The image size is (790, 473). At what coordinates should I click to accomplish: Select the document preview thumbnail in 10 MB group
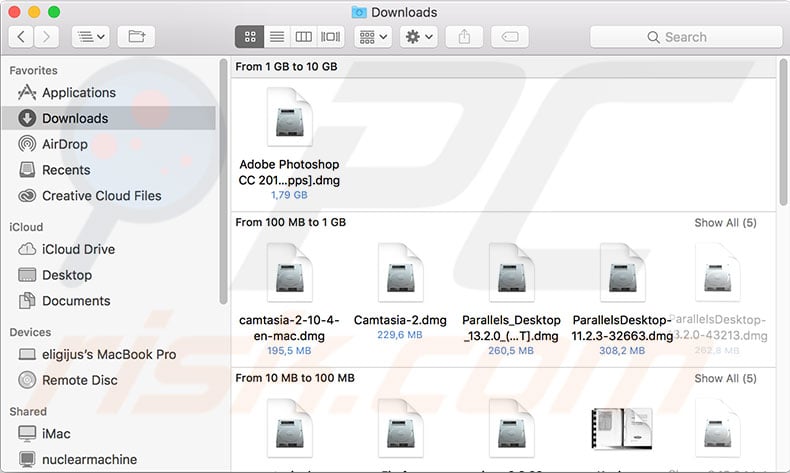tap(622, 428)
